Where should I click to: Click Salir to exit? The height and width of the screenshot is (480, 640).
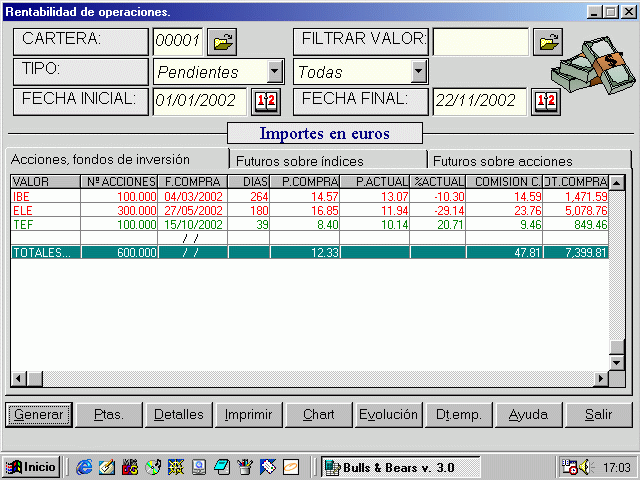598,415
